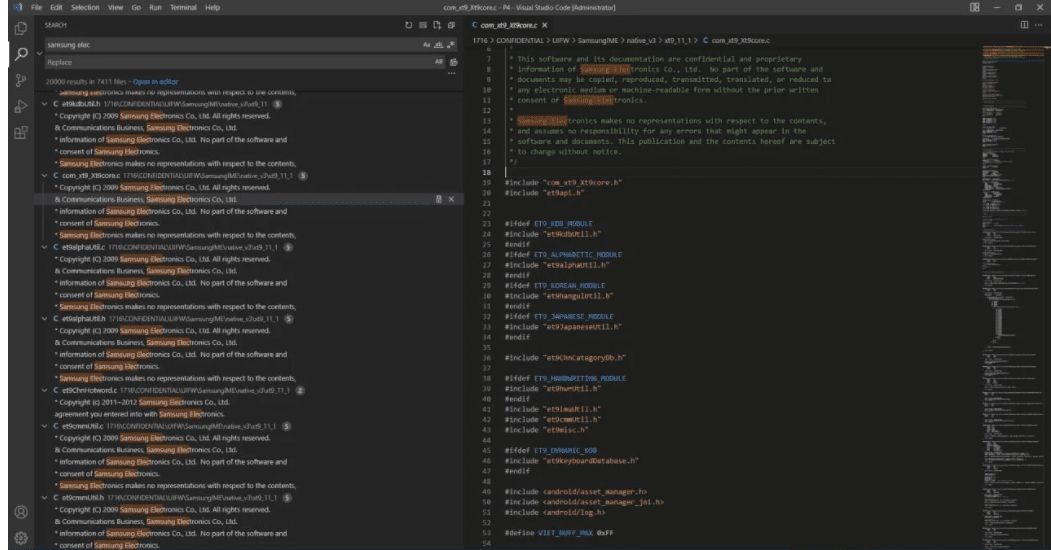Open the Extensions view
1051x550 pixels.
21,133
